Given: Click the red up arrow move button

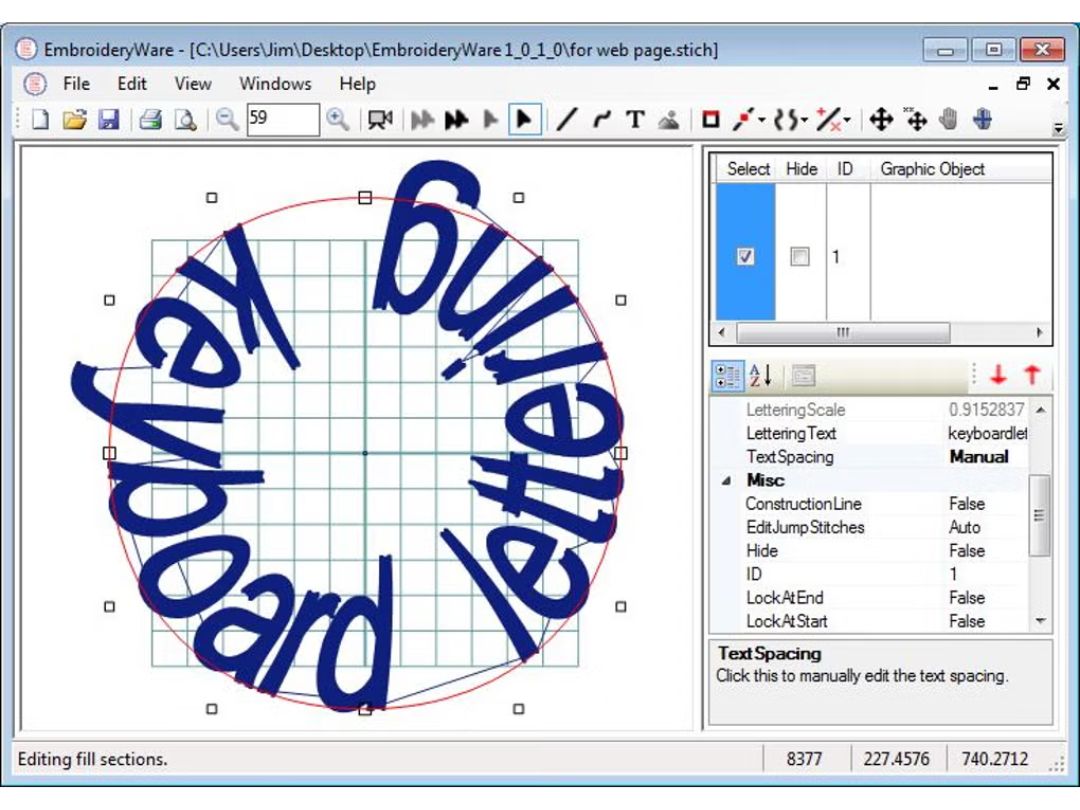Looking at the screenshot, I should (1032, 376).
